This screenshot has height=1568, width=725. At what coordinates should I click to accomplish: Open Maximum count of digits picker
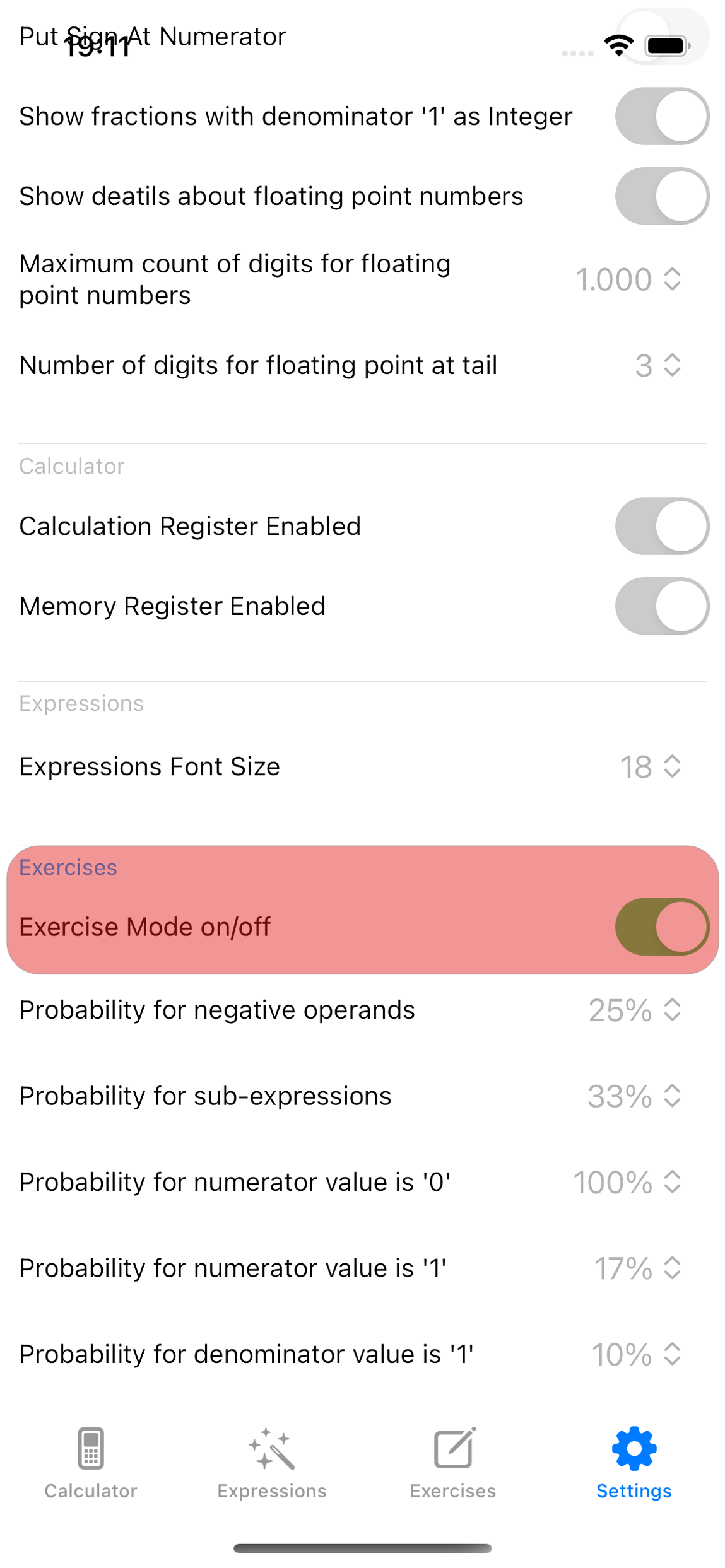[x=628, y=279]
